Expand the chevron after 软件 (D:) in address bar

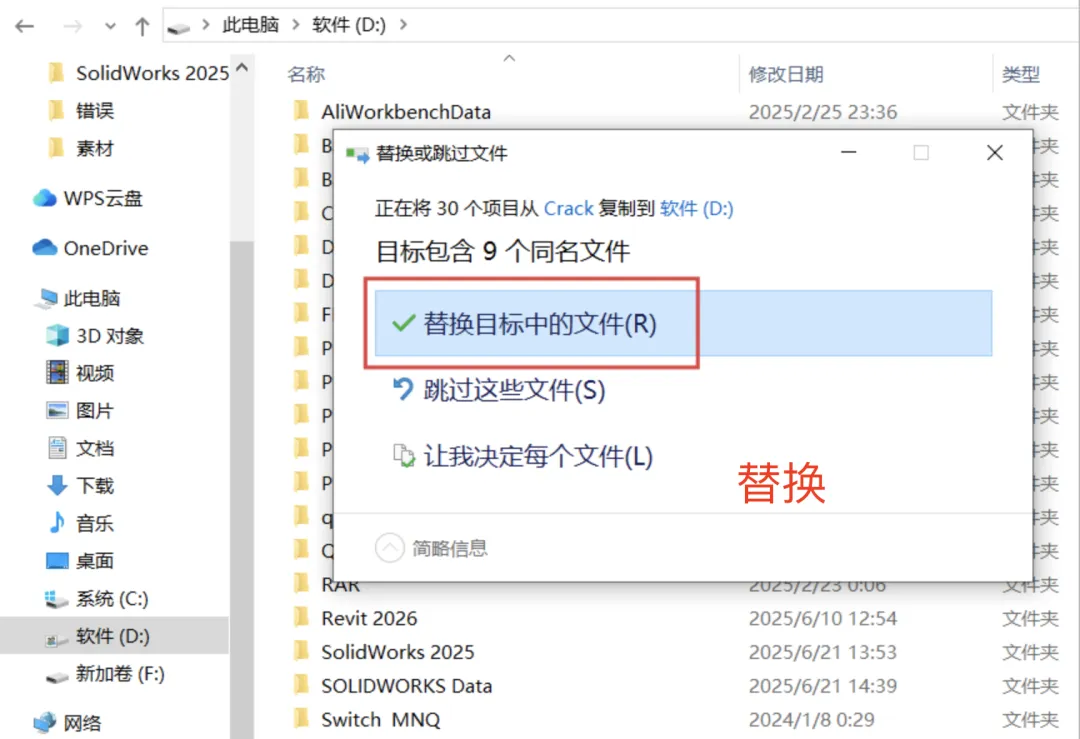pyautogui.click(x=404, y=25)
